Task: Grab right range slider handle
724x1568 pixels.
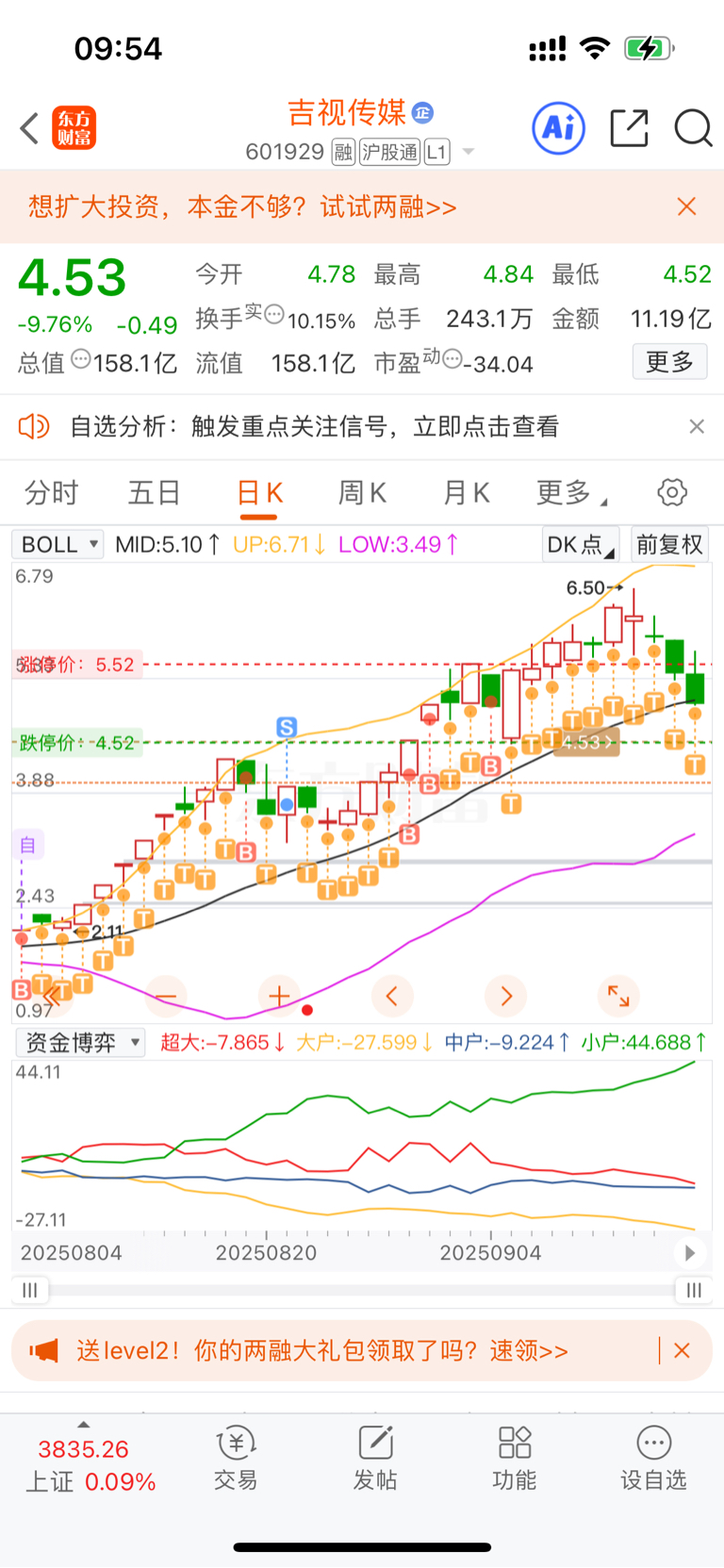Action: 694,1290
